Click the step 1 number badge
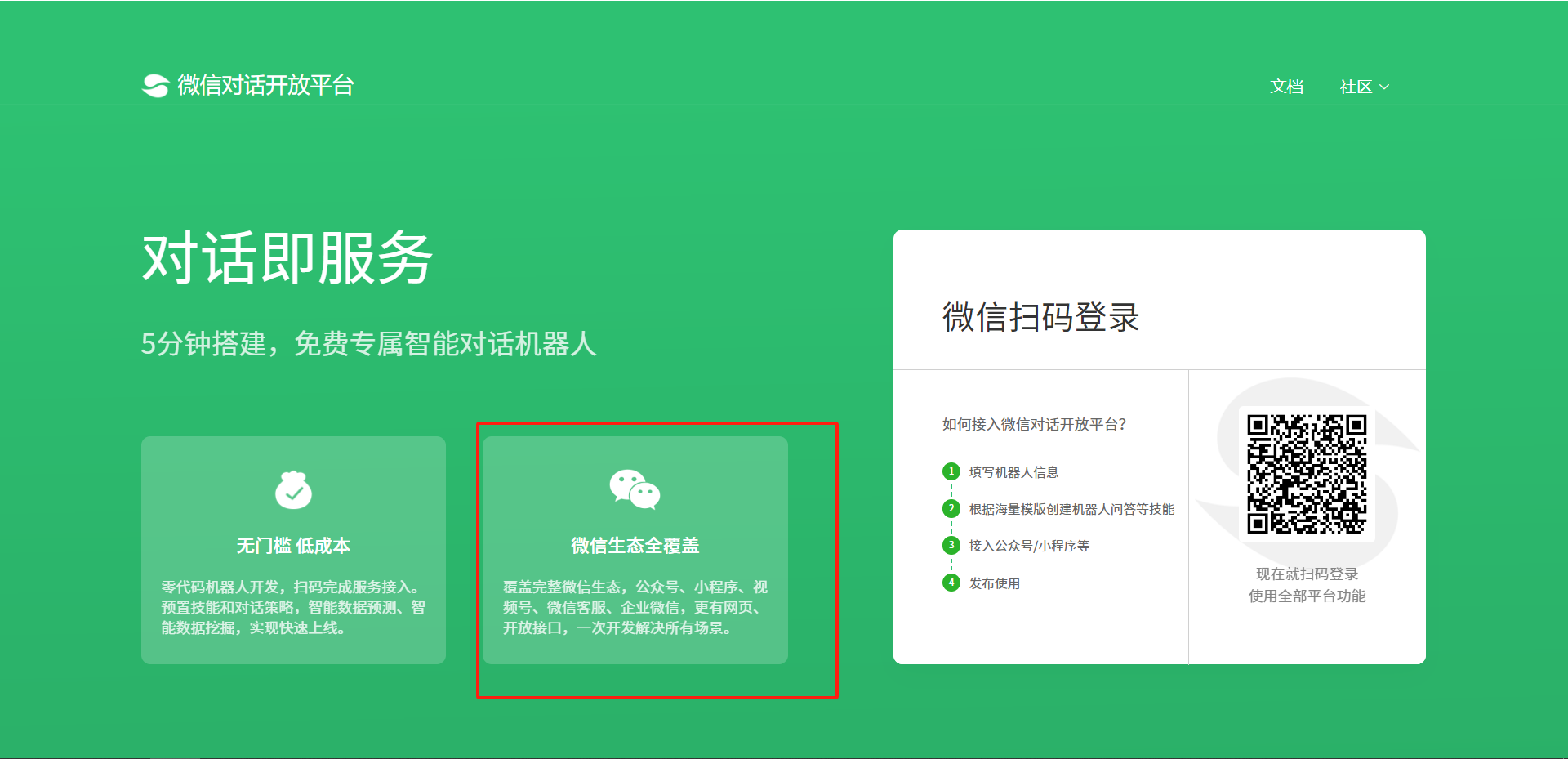This screenshot has width=1568, height=759. click(951, 471)
